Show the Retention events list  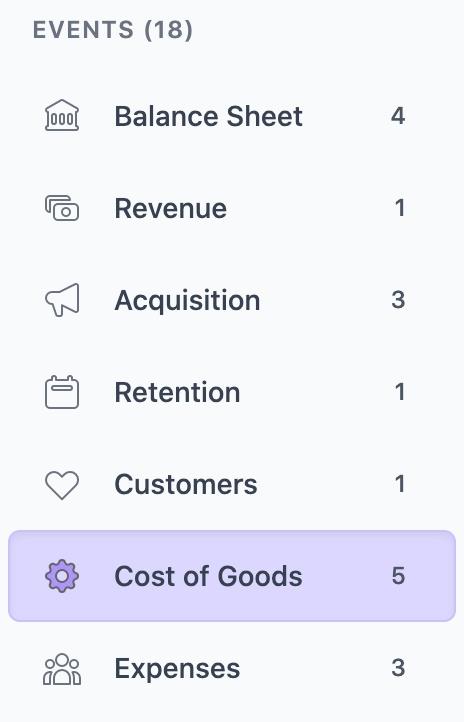coord(232,392)
